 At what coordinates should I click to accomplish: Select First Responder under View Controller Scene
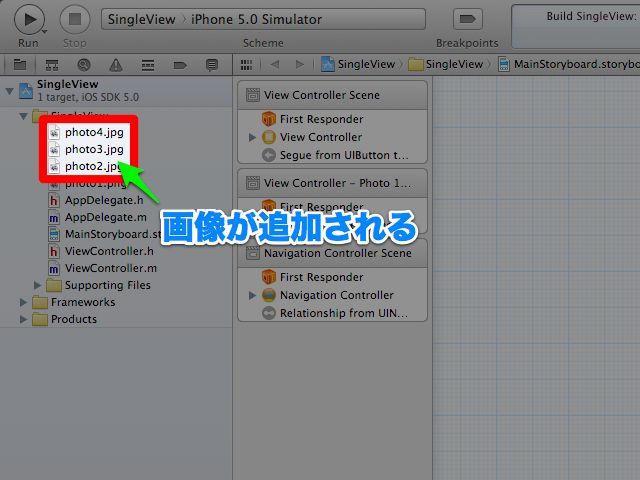322,119
